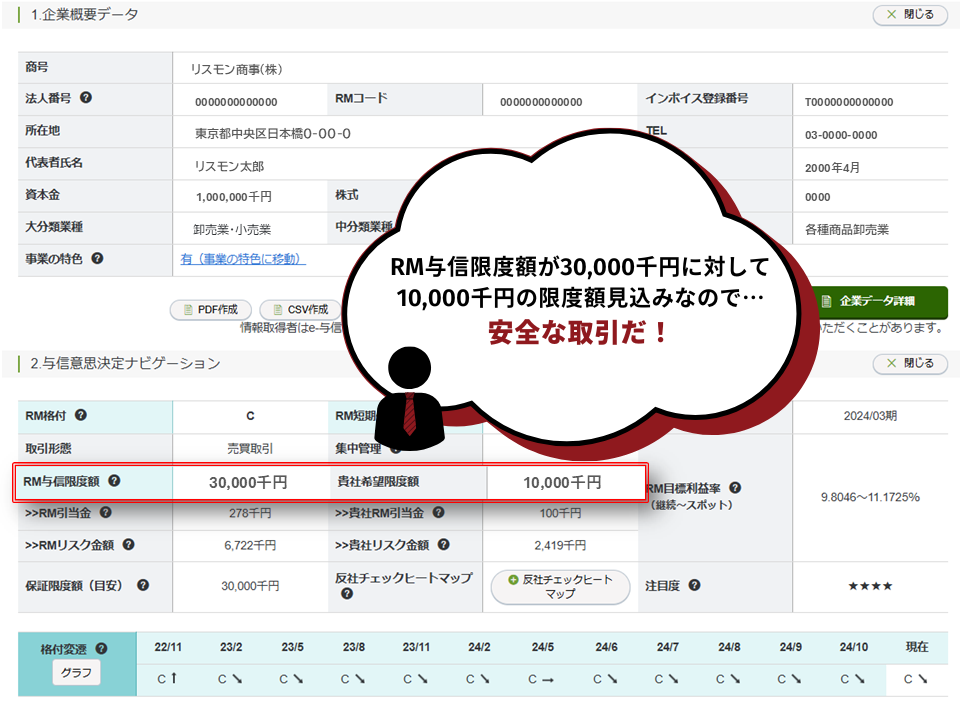
Task: Click help icon beside >>貴社リスク金額
Action: (x=443, y=545)
